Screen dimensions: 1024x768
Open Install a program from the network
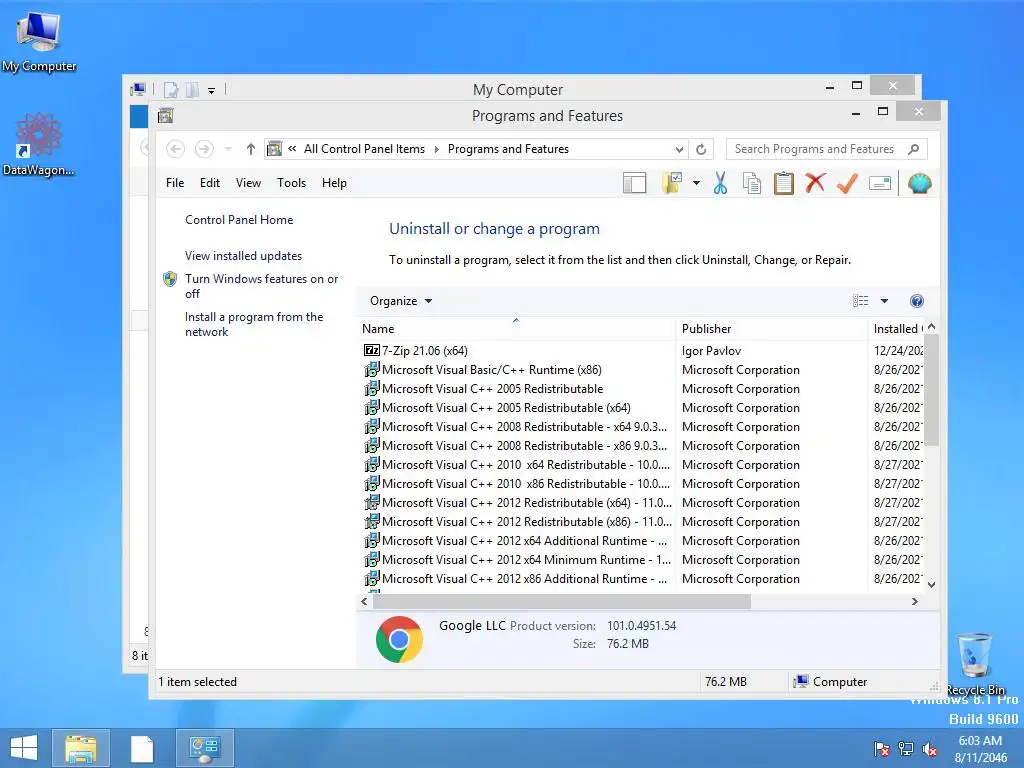coord(254,324)
